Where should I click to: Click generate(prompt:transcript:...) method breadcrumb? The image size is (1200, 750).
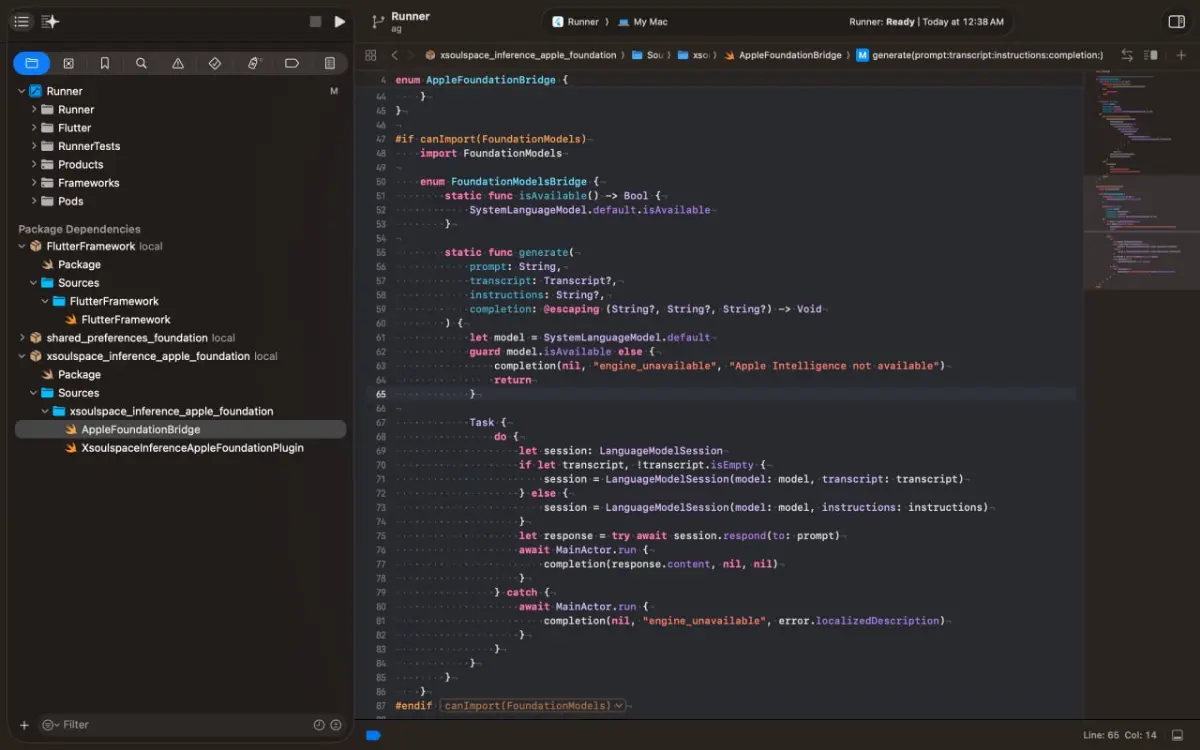tap(980, 55)
